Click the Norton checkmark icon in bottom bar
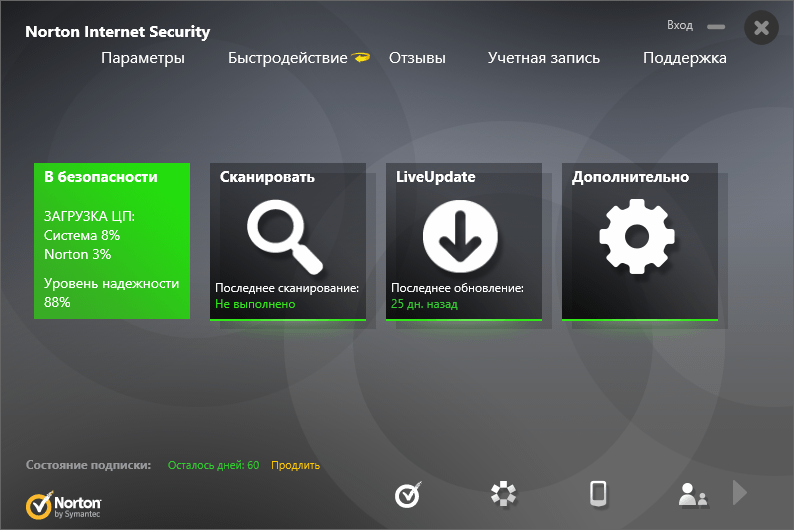This screenshot has height=530, width=794. [408, 494]
